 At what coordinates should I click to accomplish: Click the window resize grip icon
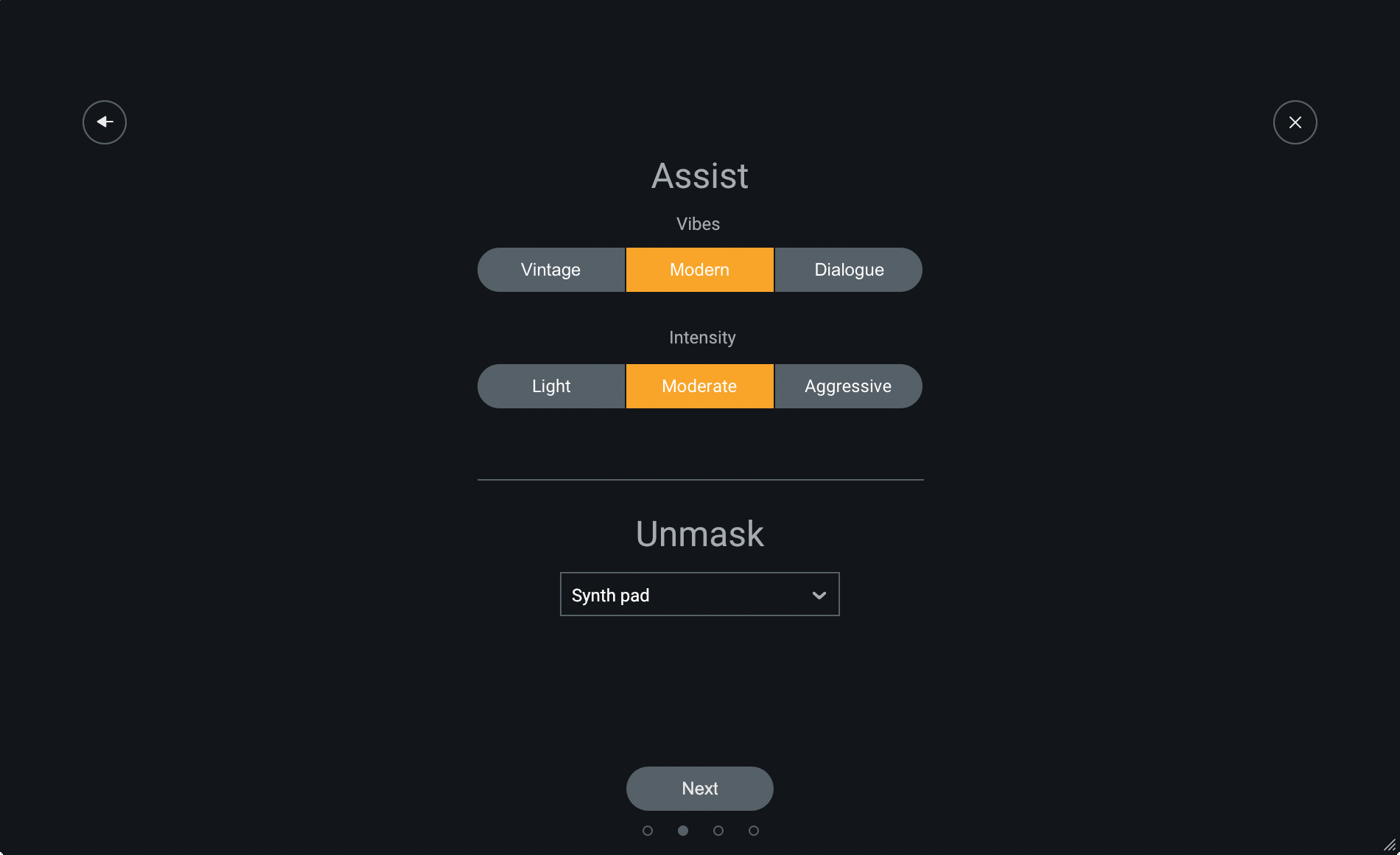1390,845
